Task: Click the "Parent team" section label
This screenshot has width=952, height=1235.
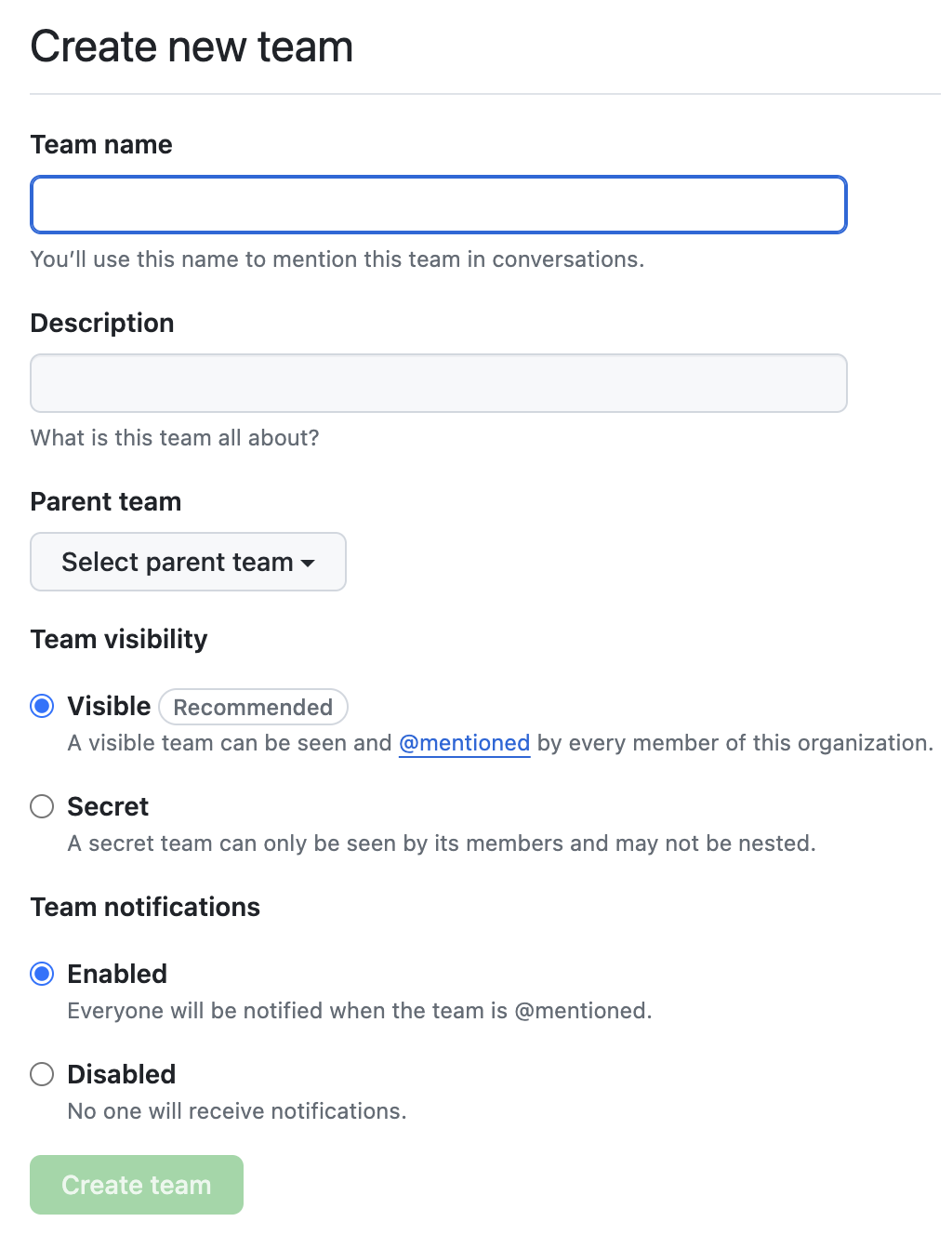Action: [106, 501]
